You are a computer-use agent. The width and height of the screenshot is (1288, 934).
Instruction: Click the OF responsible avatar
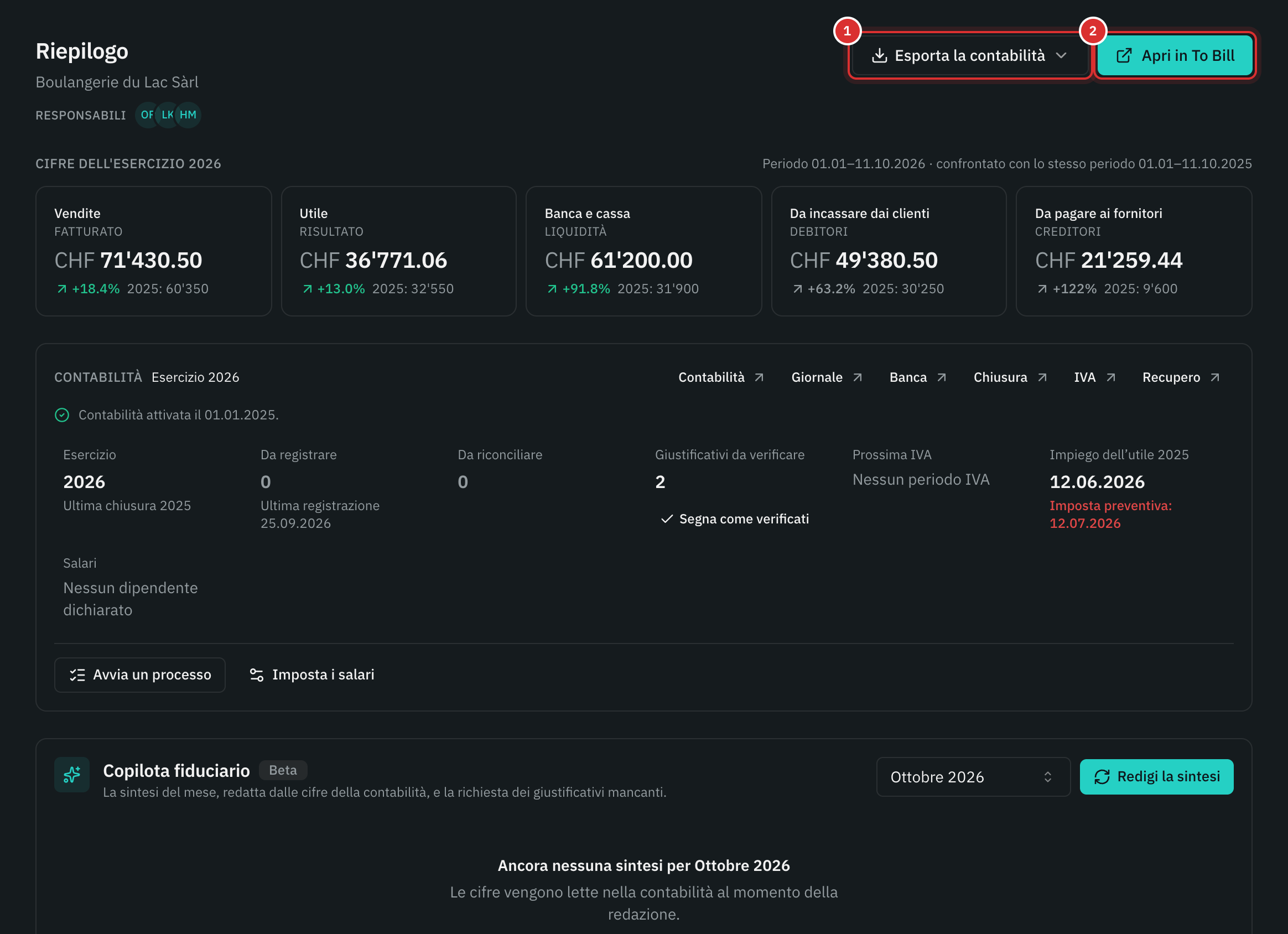146,115
